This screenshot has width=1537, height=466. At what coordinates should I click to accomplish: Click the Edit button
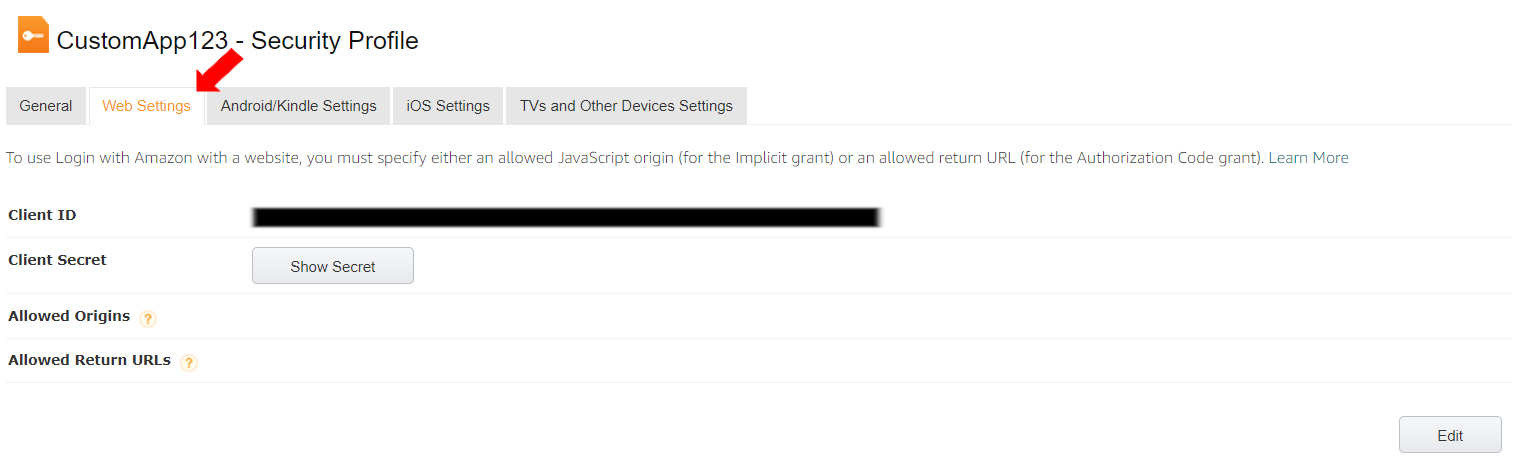click(x=1449, y=435)
